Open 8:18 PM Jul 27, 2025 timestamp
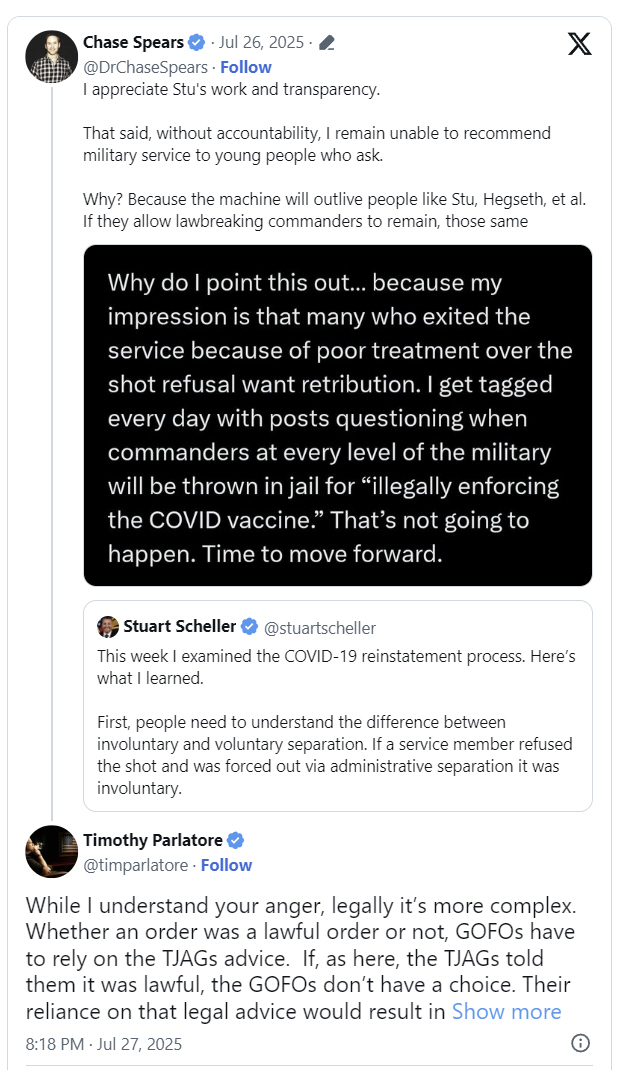621x1070 pixels. [104, 1044]
